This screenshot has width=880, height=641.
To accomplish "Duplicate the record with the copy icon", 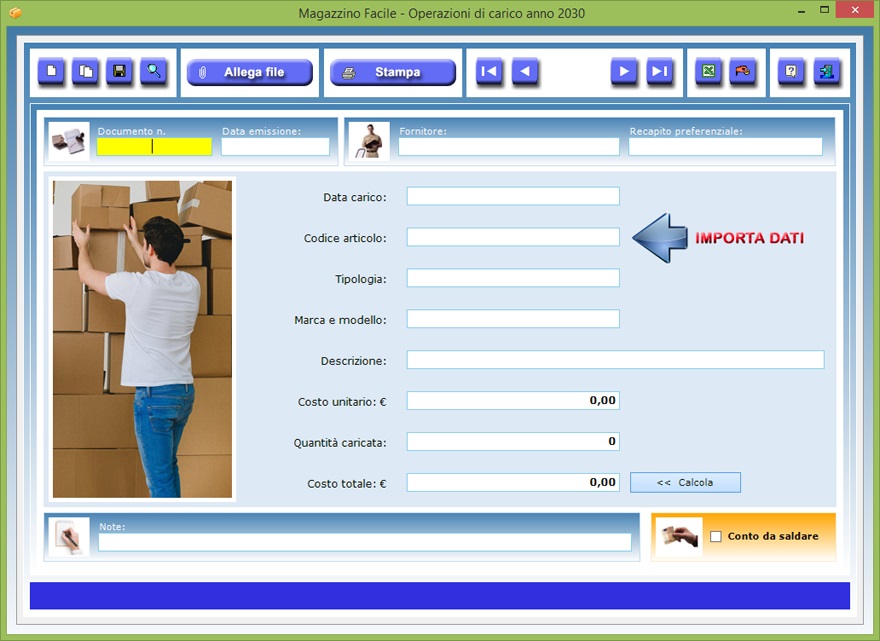I will coord(86,71).
